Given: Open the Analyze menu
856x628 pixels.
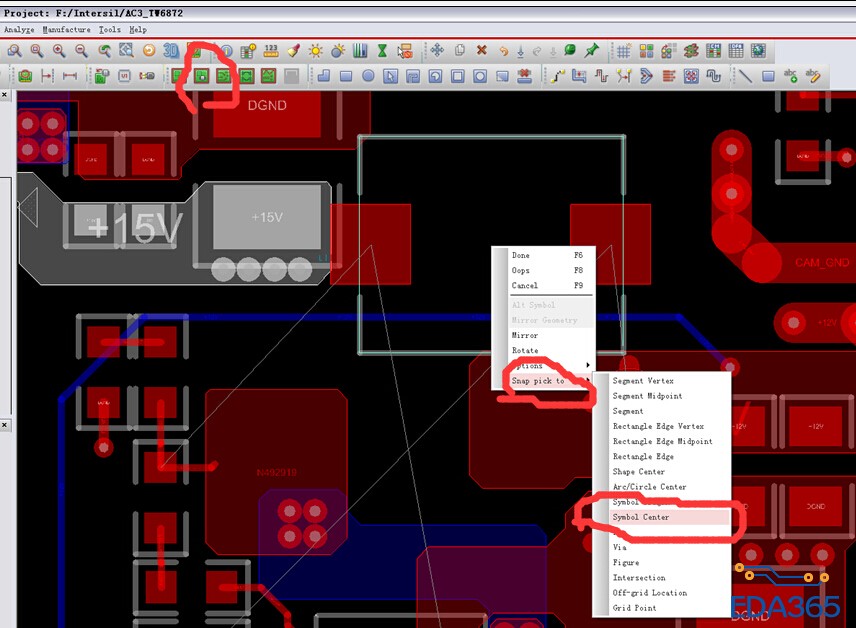Looking at the screenshot, I should pos(19,29).
